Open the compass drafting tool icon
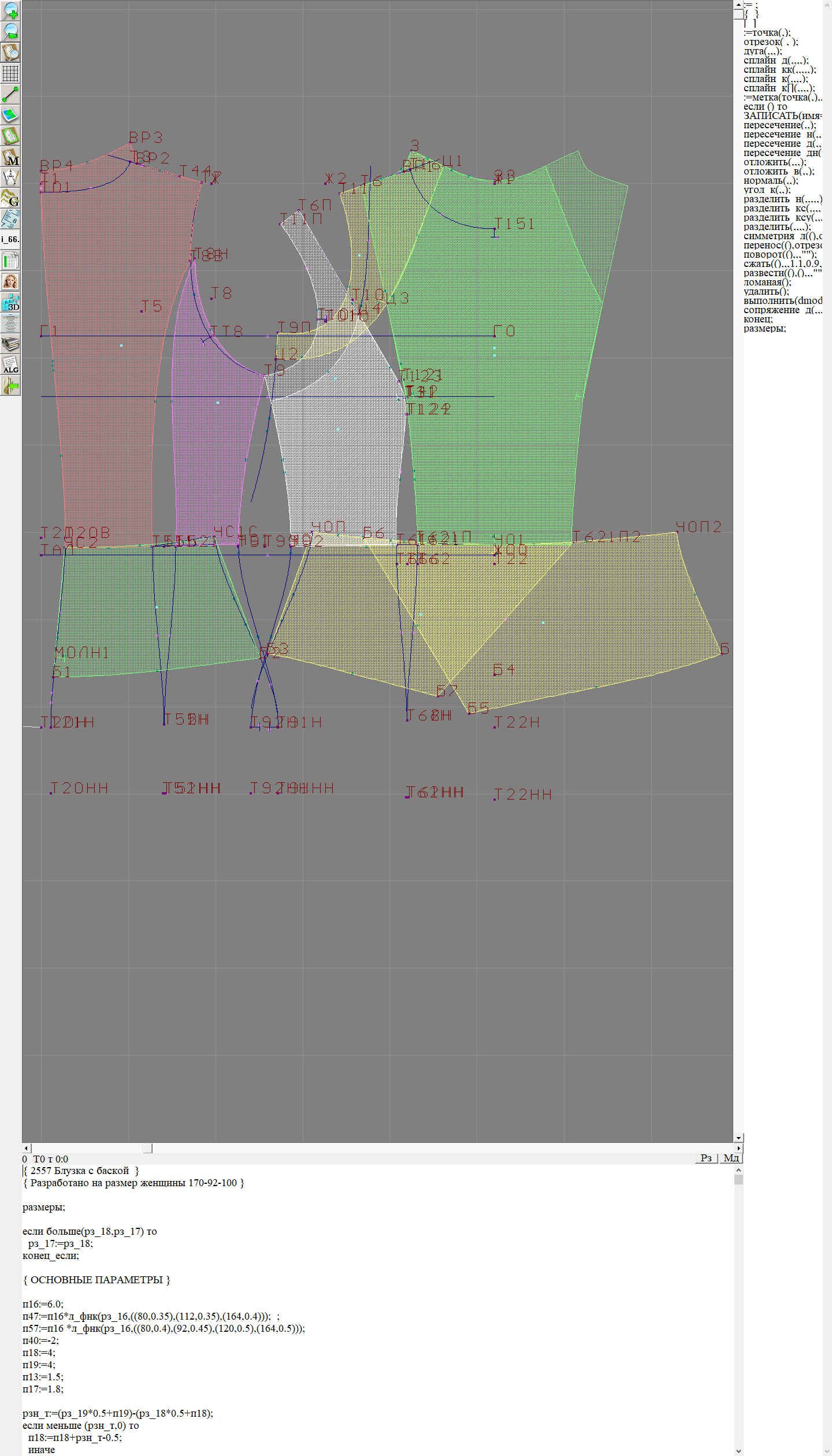This screenshot has width=832, height=1456. (x=10, y=177)
